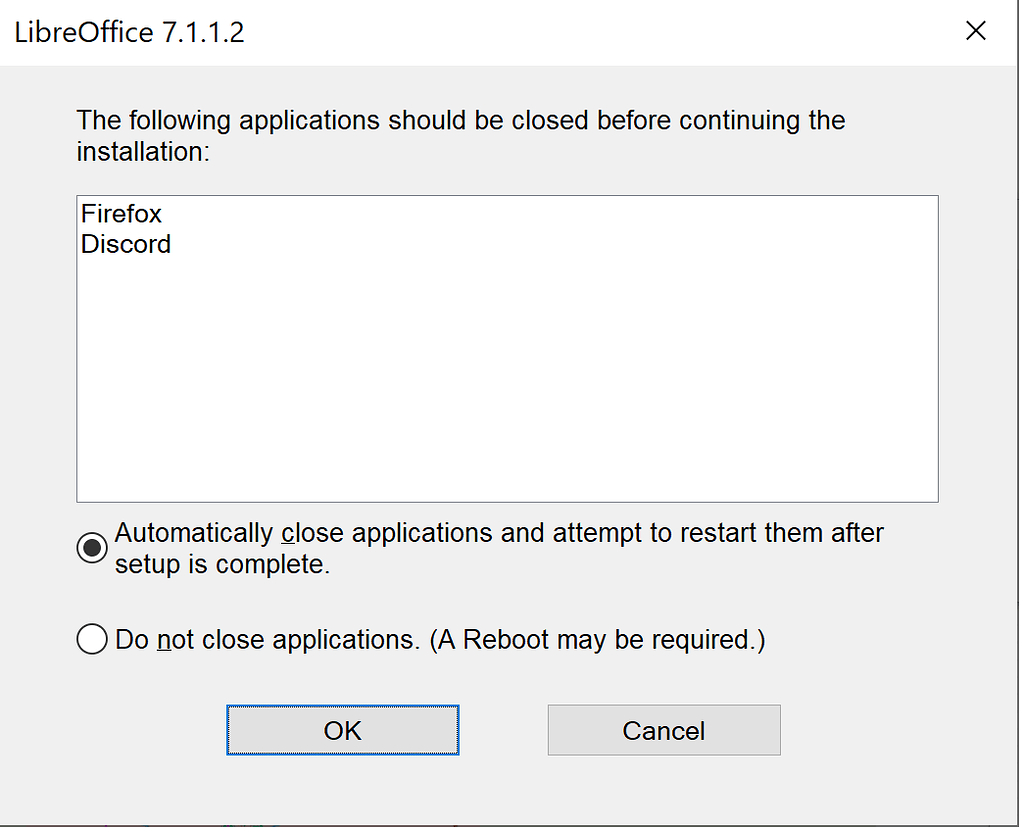Viewport: 1024px width, 828px height.
Task: Choose to restart applications after setup completes
Action: [x=91, y=548]
